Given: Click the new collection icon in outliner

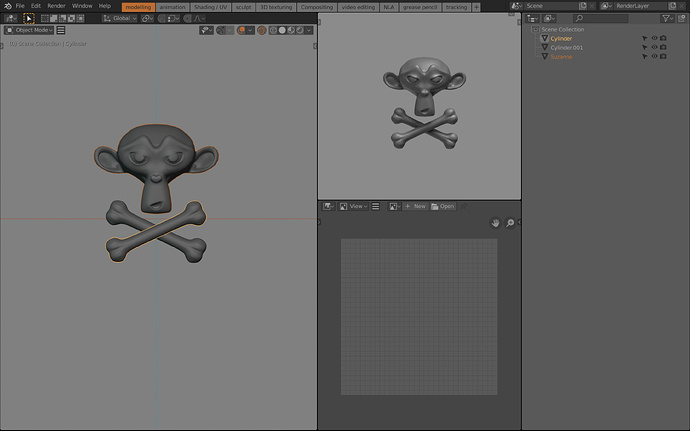Looking at the screenshot, I should (x=682, y=18).
